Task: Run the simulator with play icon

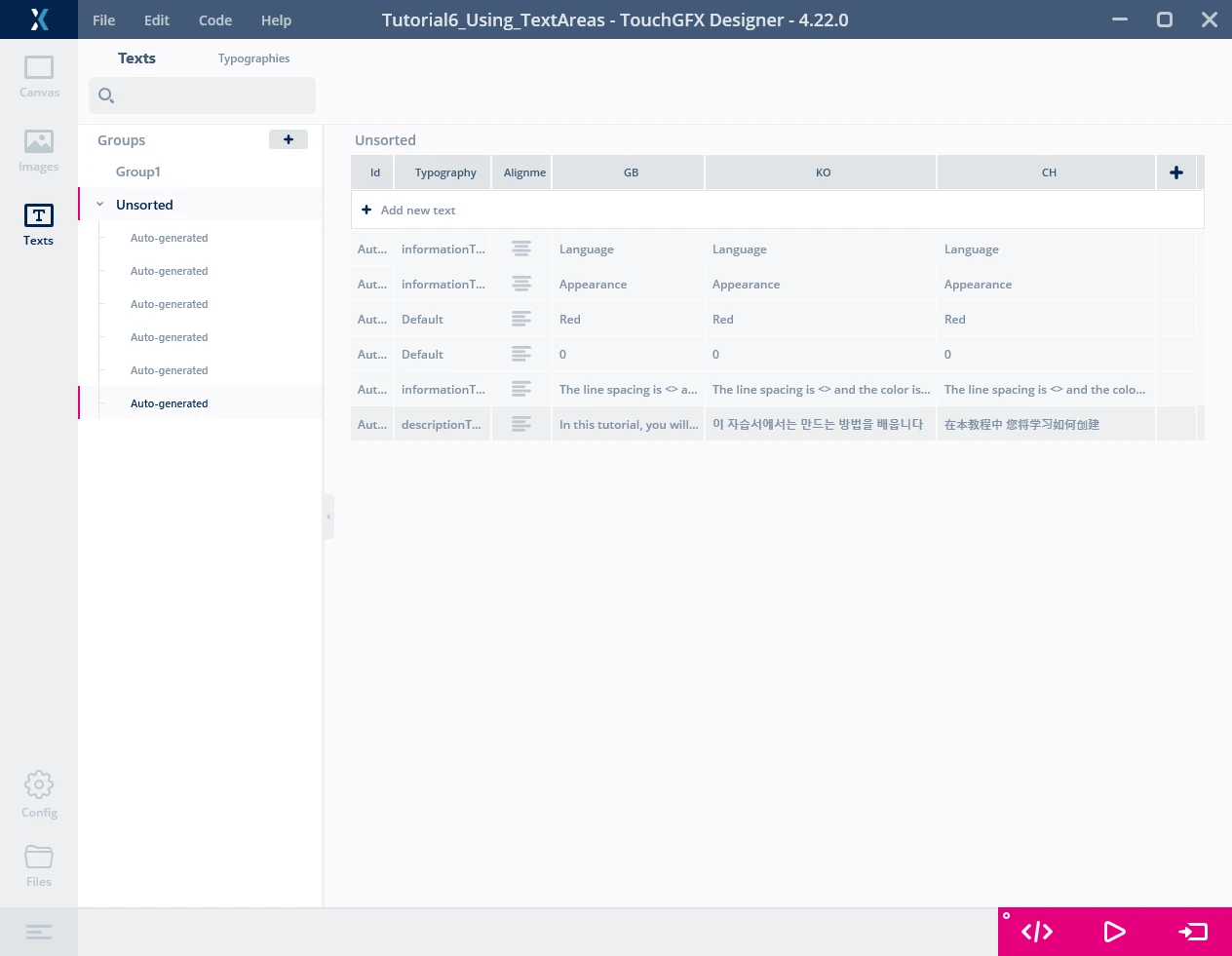Action: click(x=1114, y=932)
